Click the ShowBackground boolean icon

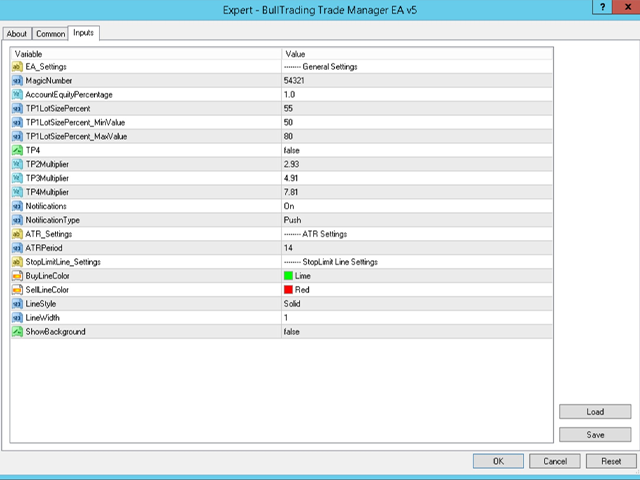pos(17,331)
